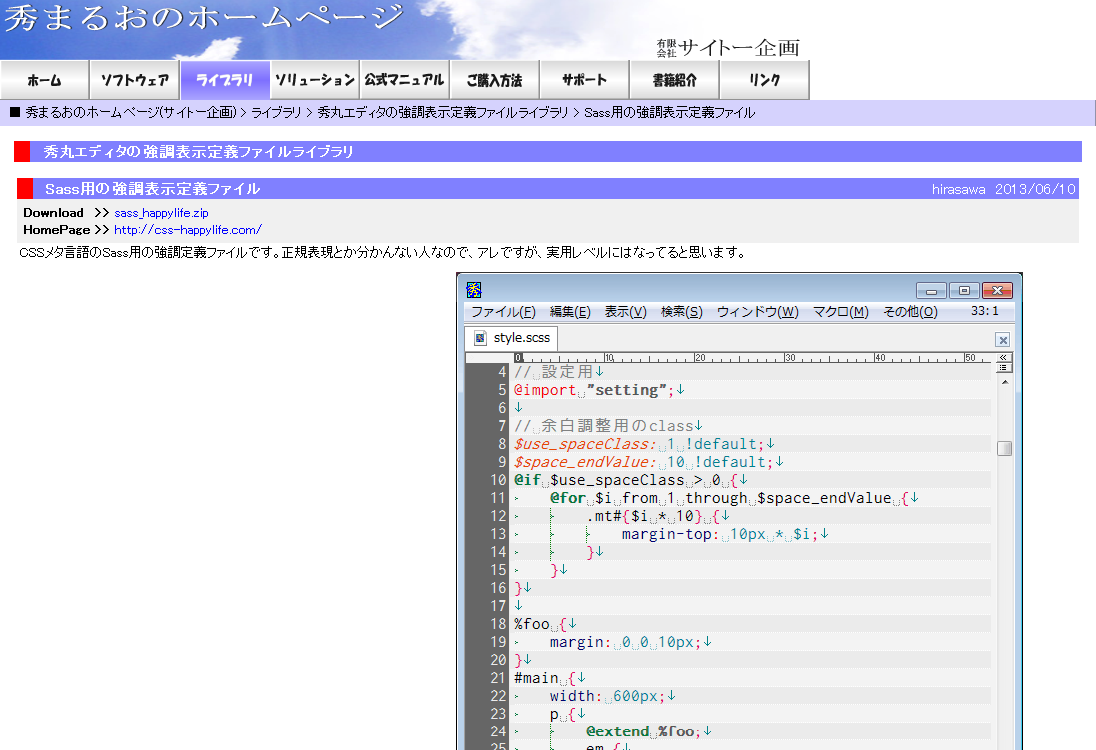Viewport: 1096px width, 750px height.
Task: Click the outline list icon above the scrollbar
Action: [1004, 368]
